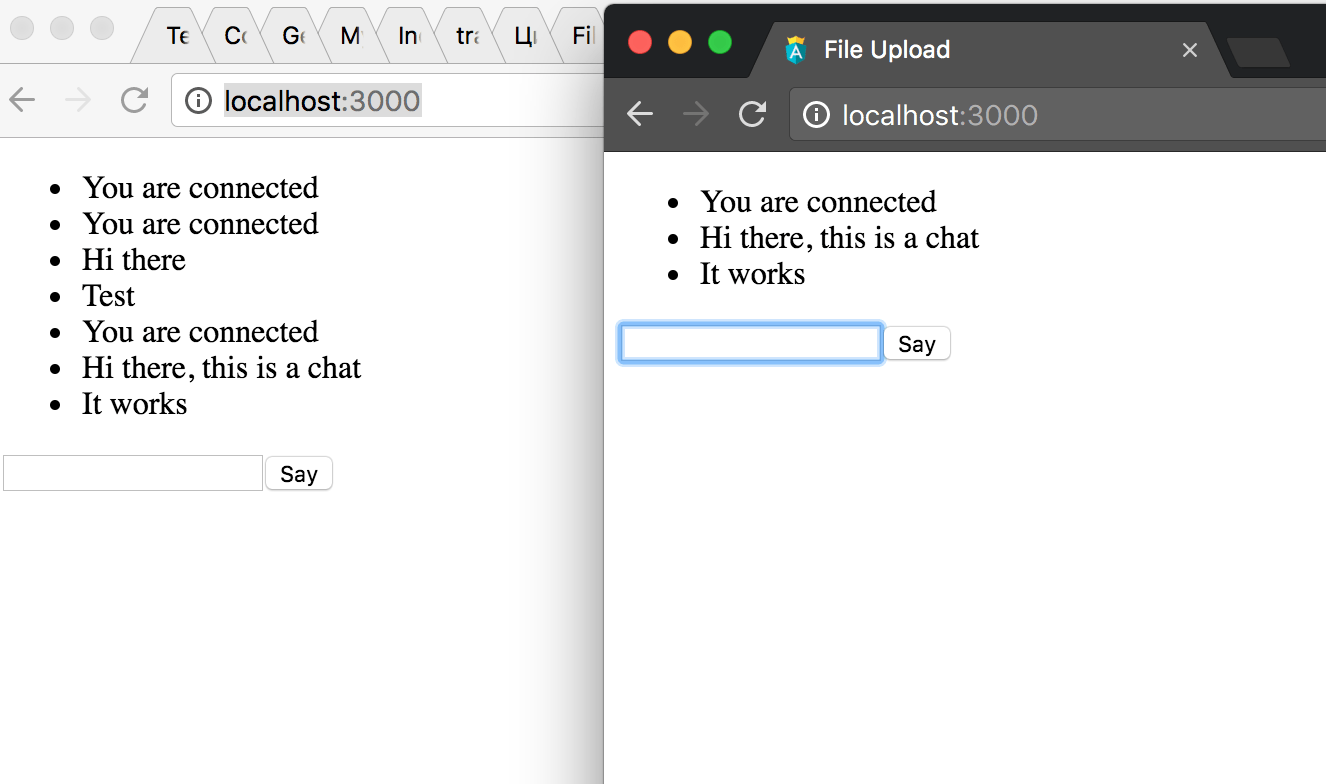The height and width of the screenshot is (784, 1326).
Task: Select the 'Hi there, this is a chat' message
Action: pyautogui.click(x=839, y=238)
